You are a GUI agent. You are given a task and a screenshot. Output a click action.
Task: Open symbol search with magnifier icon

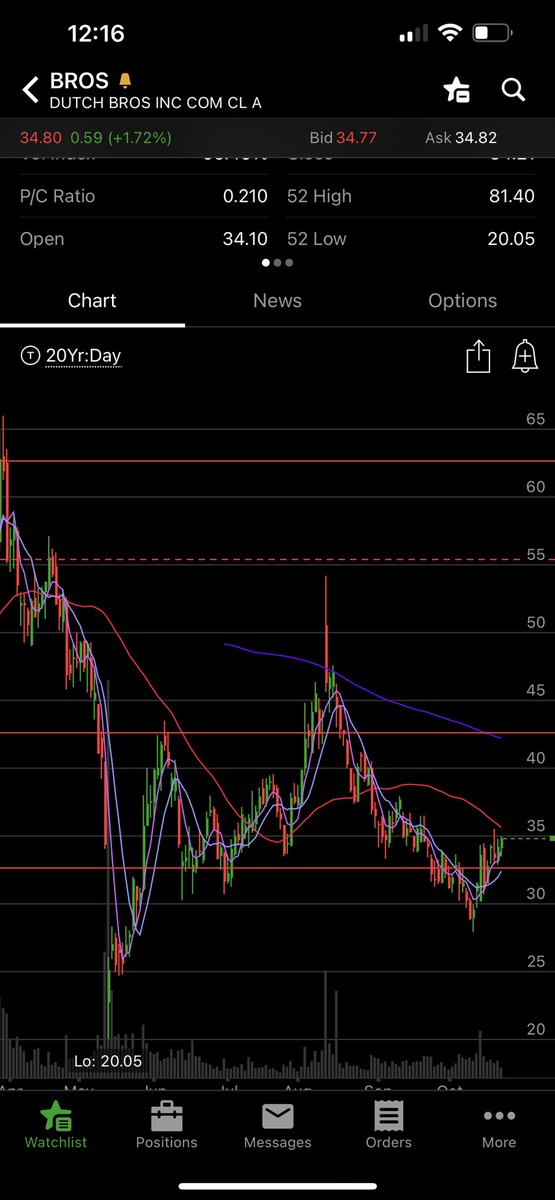513,90
